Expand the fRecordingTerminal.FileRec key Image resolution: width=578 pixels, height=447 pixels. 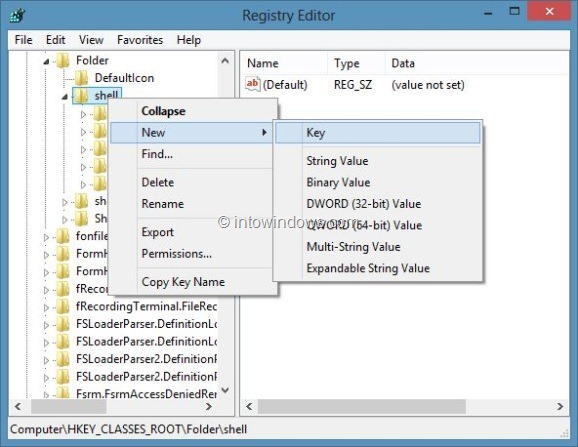[x=46, y=307]
